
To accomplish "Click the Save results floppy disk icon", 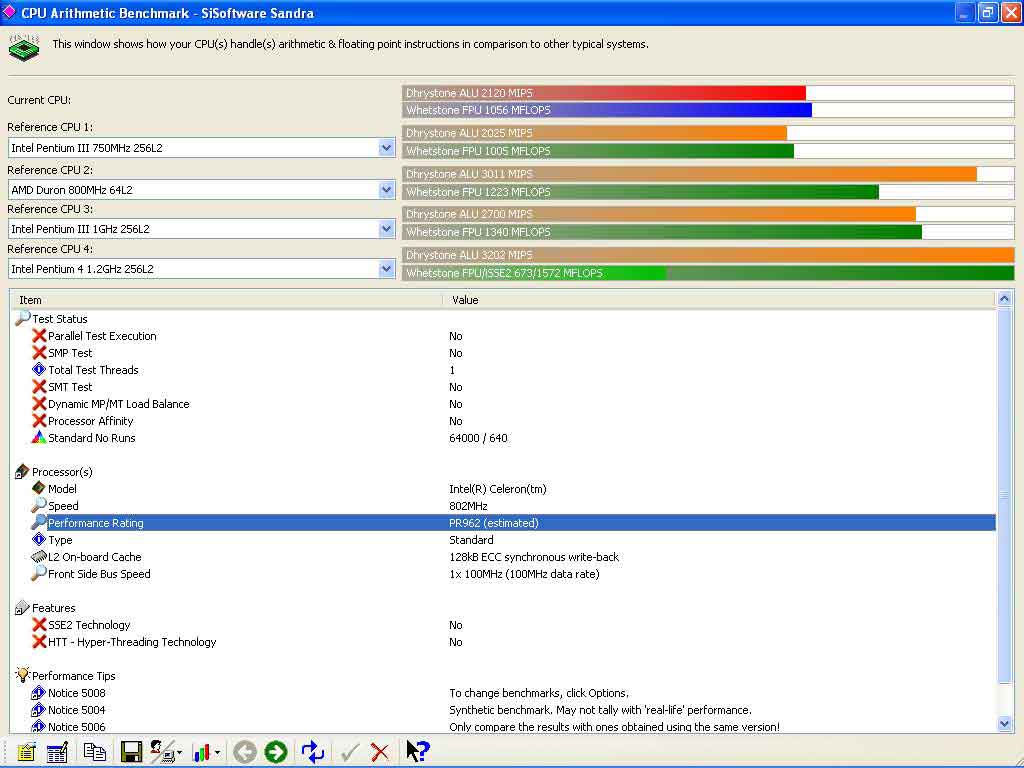I will point(131,752).
